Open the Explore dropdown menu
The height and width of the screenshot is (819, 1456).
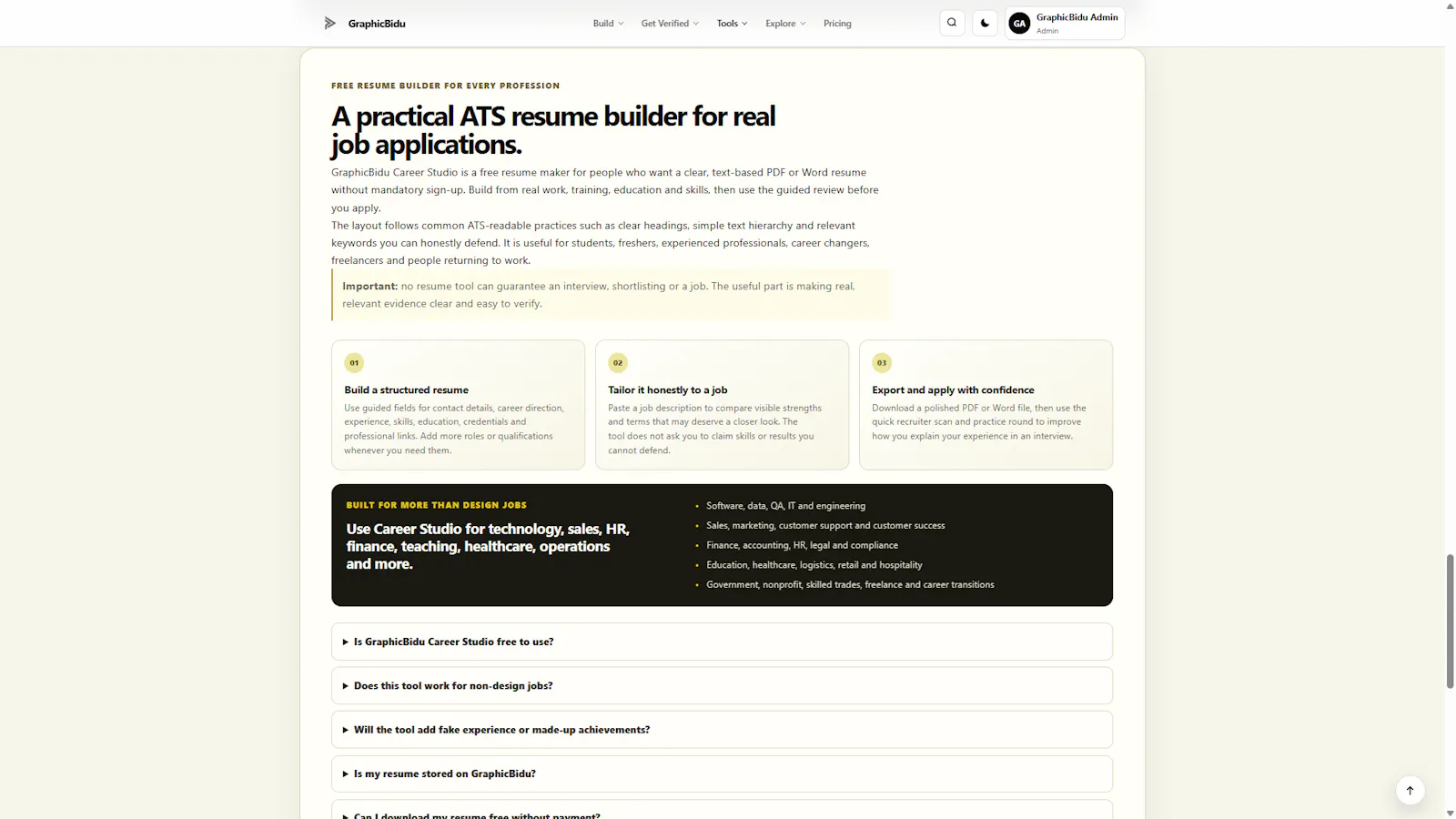[x=785, y=24]
